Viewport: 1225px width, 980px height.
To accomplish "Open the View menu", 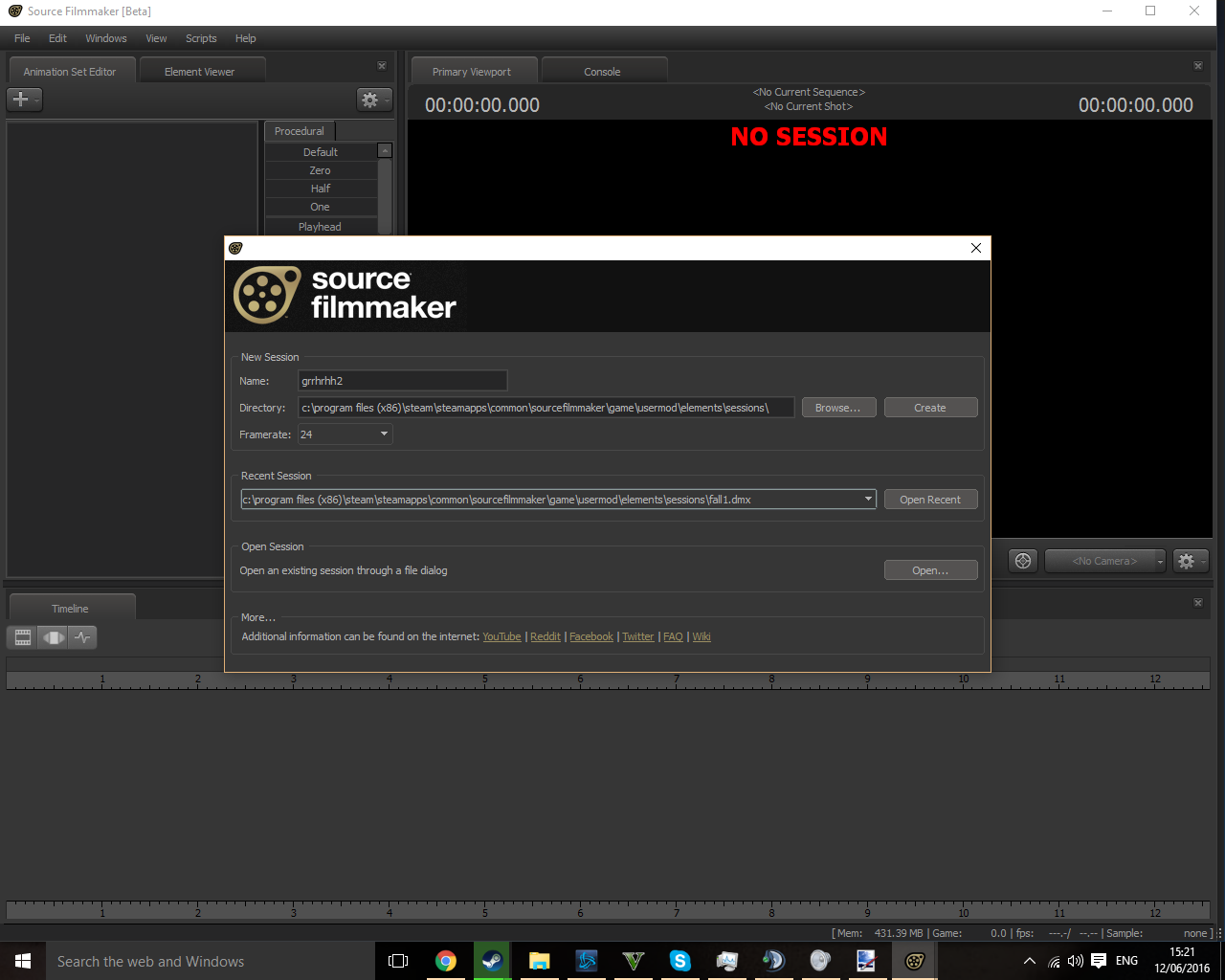I will coord(156,38).
